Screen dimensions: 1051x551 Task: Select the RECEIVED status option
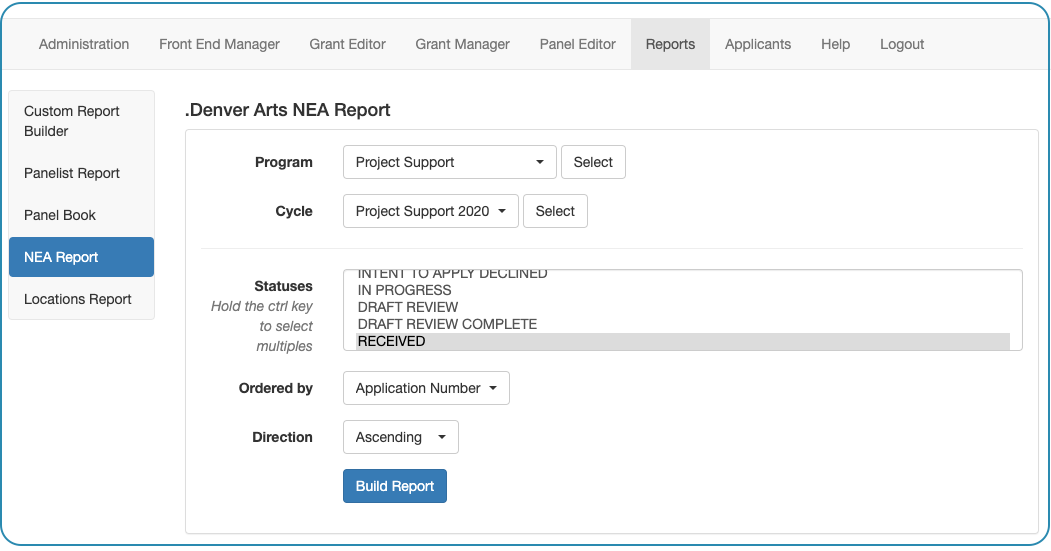(682, 341)
